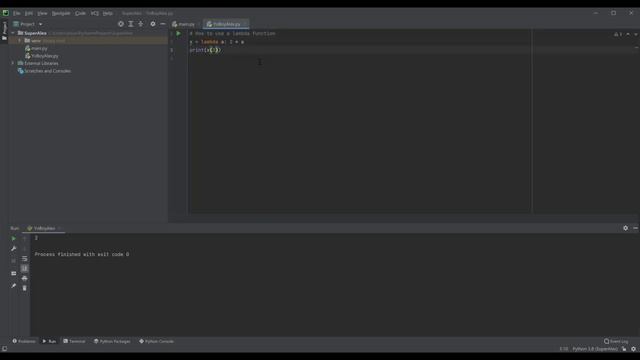Click the lambda code on line 2
The image size is (640, 360).
(x=217, y=42)
